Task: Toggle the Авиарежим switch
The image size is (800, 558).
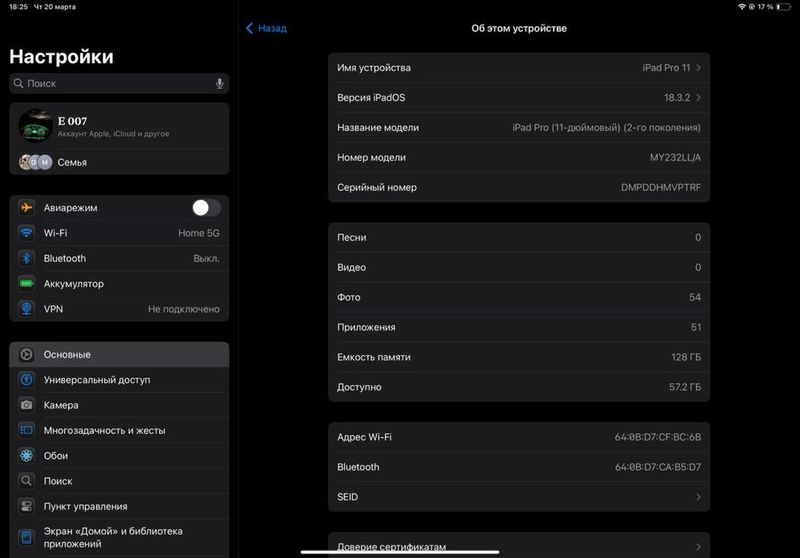Action: [x=206, y=208]
